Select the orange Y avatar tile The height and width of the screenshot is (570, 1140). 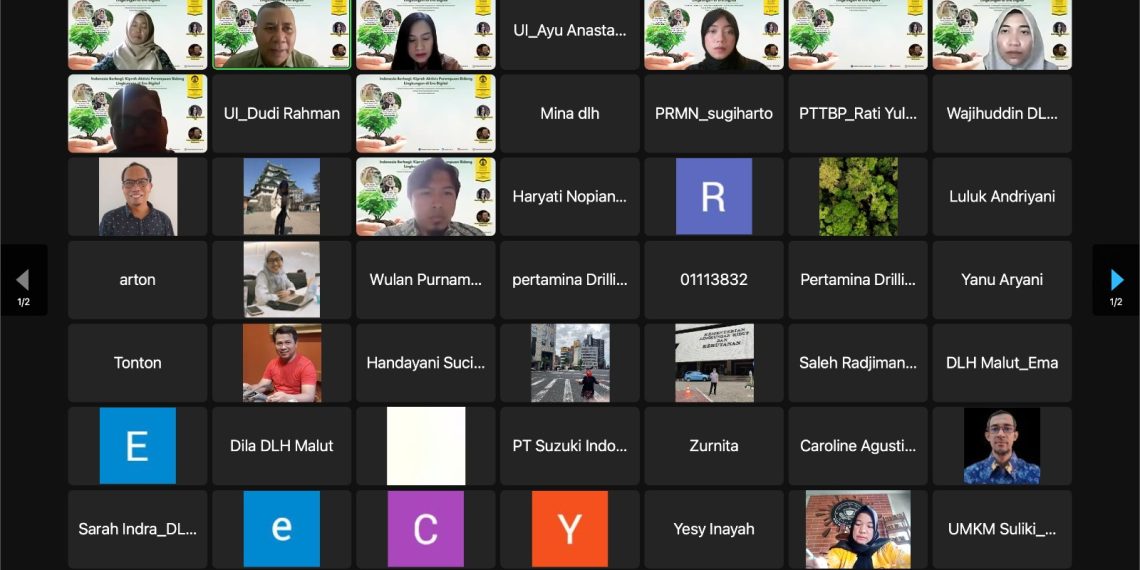click(x=570, y=529)
